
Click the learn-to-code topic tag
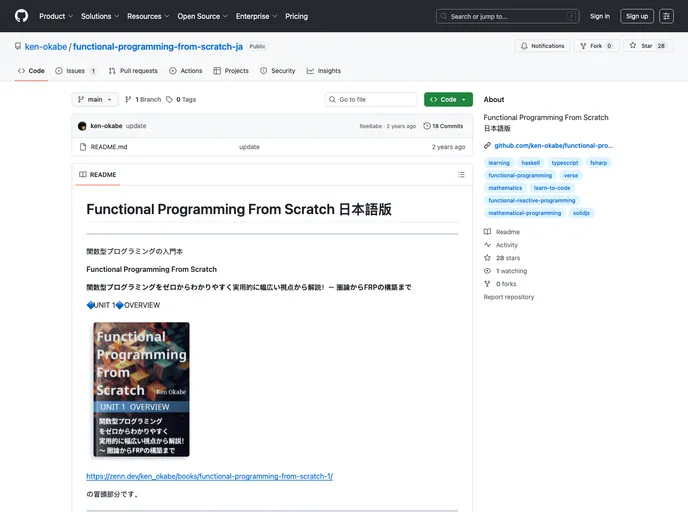(x=552, y=188)
